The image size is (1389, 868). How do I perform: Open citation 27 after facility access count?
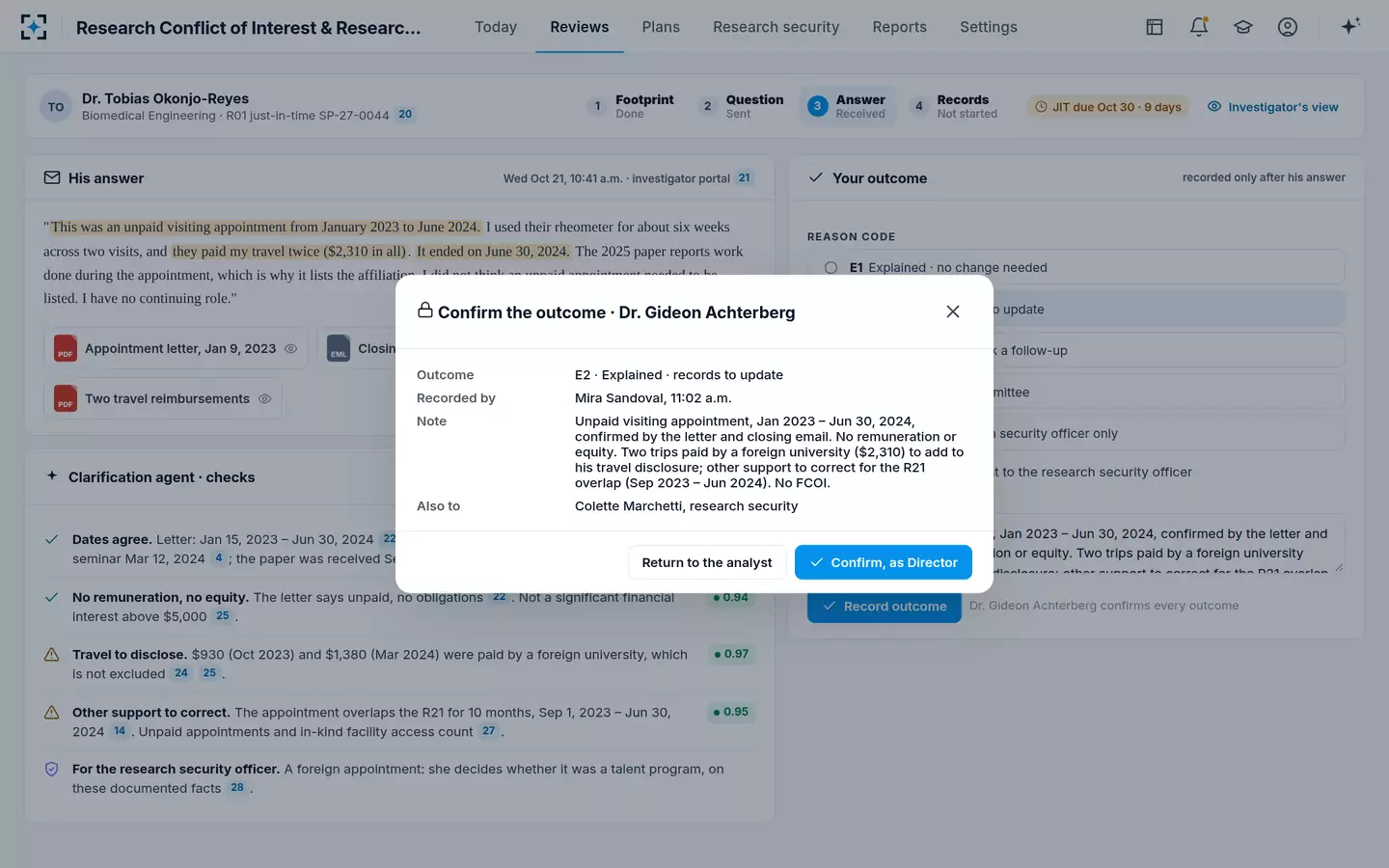(489, 731)
